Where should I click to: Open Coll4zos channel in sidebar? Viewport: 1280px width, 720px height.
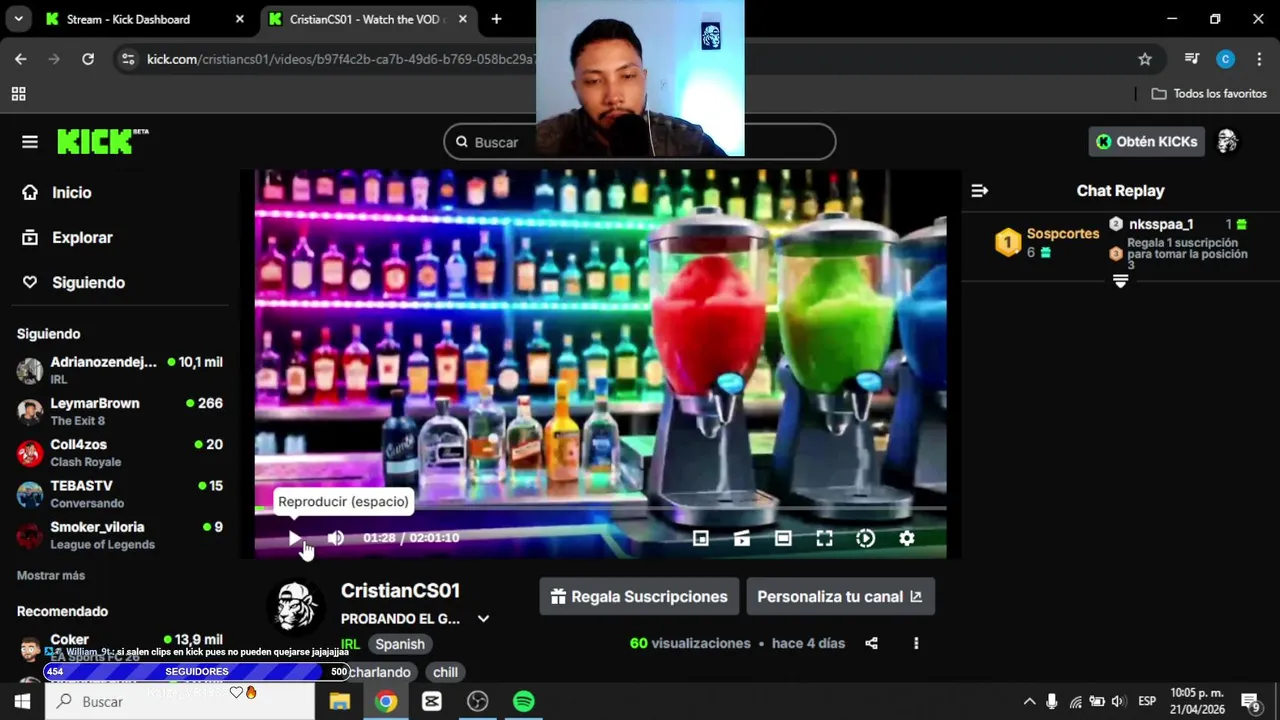coord(120,453)
